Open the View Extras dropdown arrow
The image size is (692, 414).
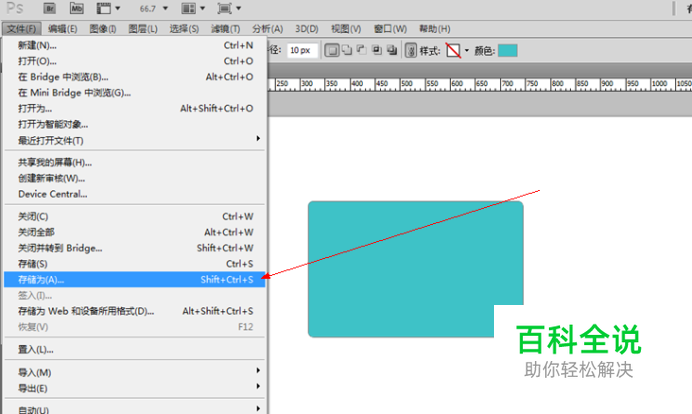pyautogui.click(x=118, y=8)
